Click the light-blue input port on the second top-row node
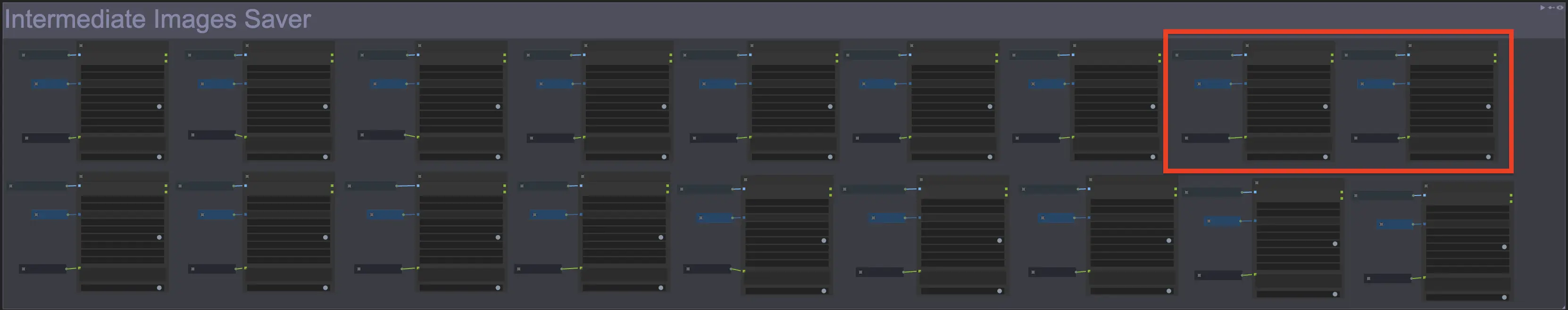This screenshot has width=1568, height=310. click(245, 55)
